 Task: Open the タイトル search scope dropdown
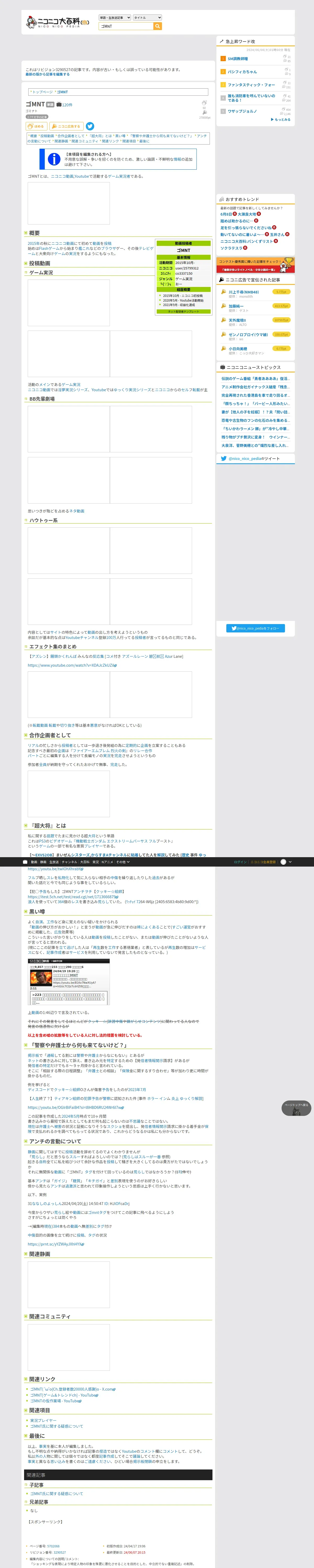pyautogui.click(x=147, y=18)
